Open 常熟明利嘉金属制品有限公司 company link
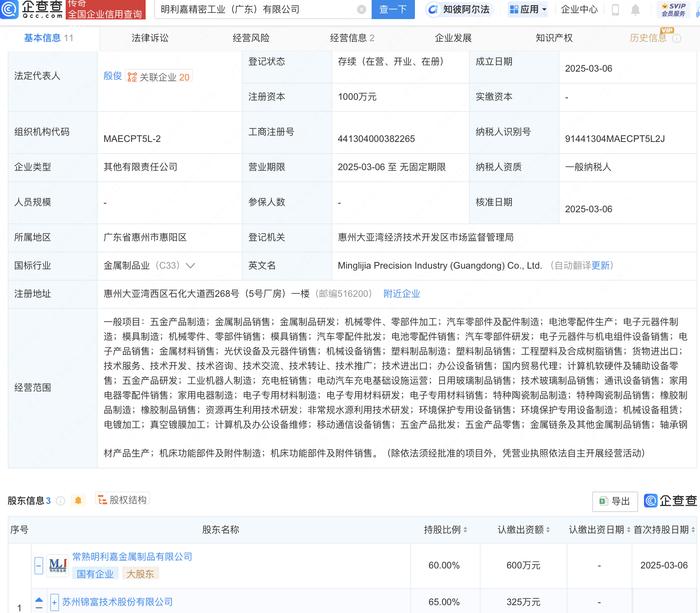Screen dimensions: 700x613 click(132, 557)
